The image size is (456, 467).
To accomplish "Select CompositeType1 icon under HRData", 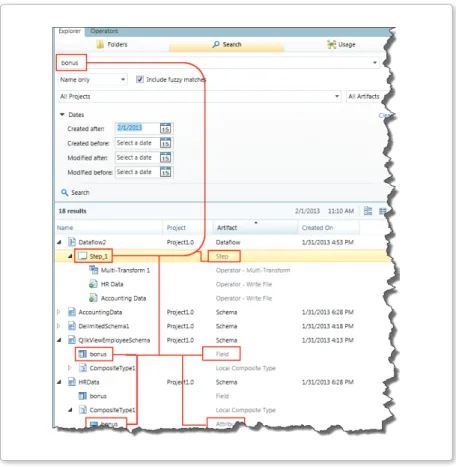I will point(82,410).
